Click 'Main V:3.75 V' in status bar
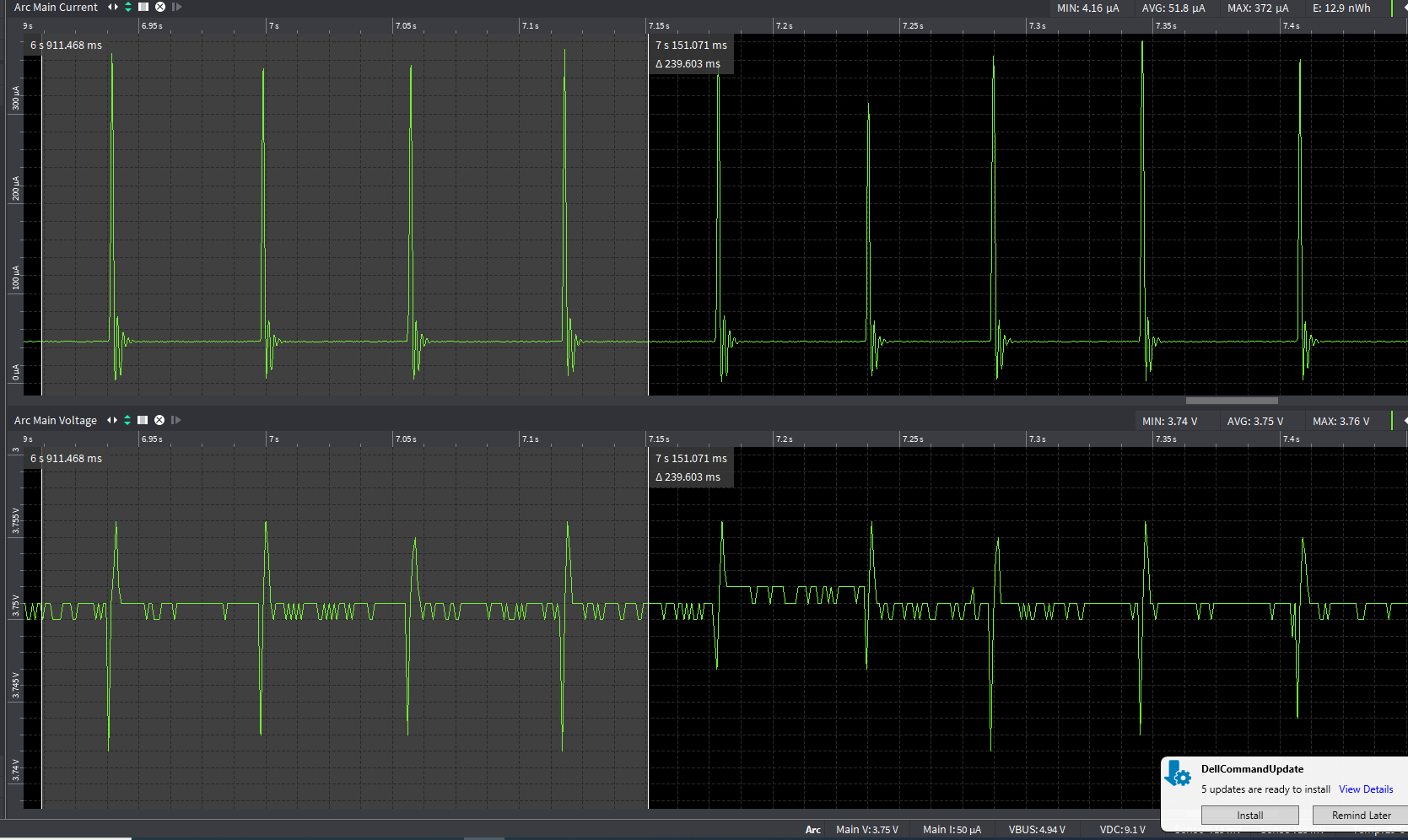 click(x=867, y=830)
